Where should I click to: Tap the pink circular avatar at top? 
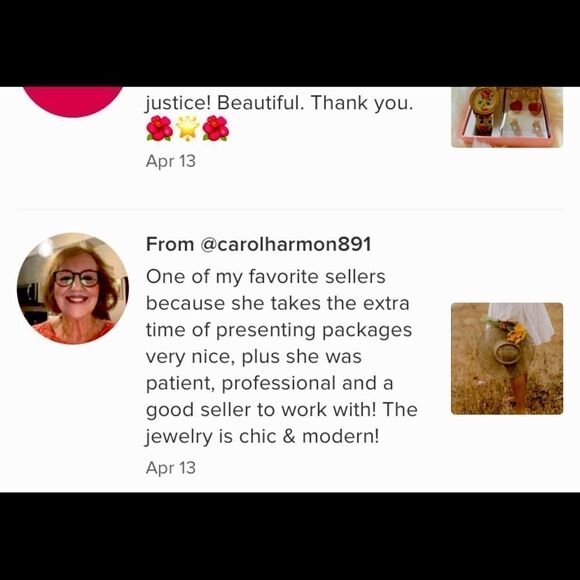[x=73, y=101]
